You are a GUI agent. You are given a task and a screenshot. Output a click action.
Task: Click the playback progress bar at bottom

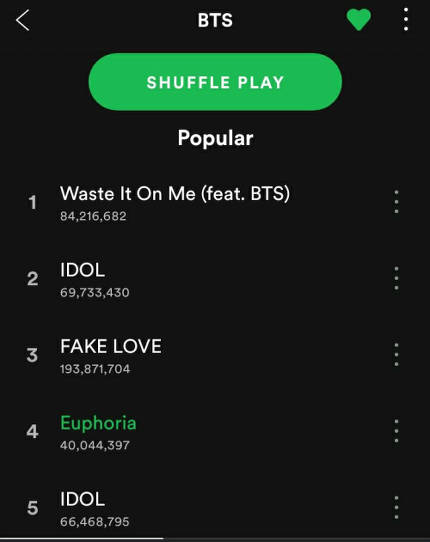tap(215, 539)
